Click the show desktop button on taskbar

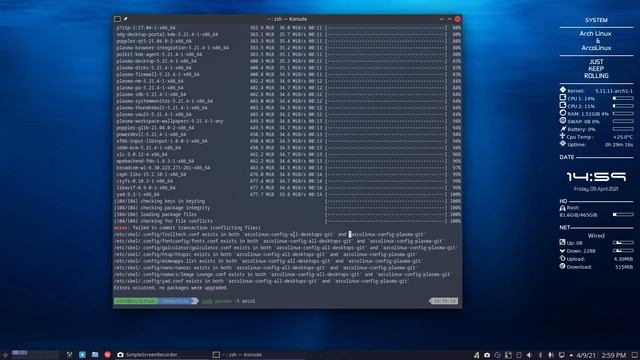click(x=635, y=355)
